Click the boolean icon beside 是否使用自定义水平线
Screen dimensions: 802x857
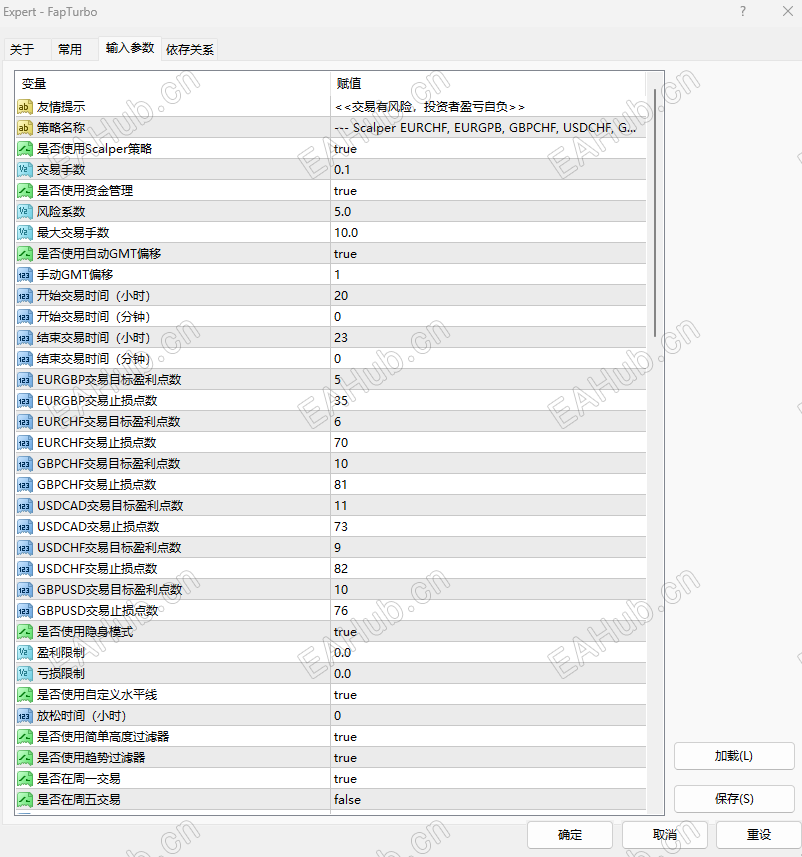25,695
